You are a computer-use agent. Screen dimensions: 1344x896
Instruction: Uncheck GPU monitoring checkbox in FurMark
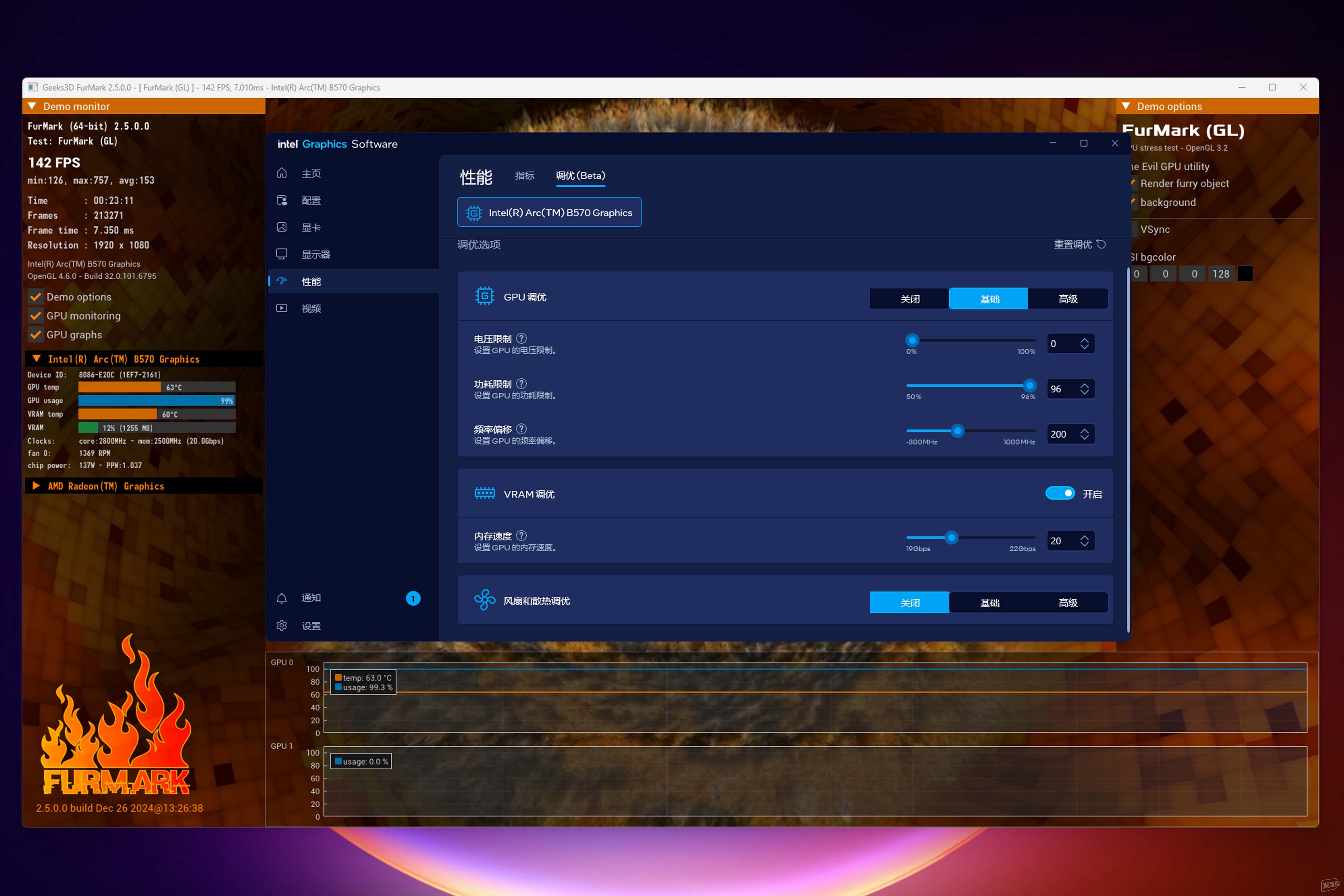tap(36, 316)
